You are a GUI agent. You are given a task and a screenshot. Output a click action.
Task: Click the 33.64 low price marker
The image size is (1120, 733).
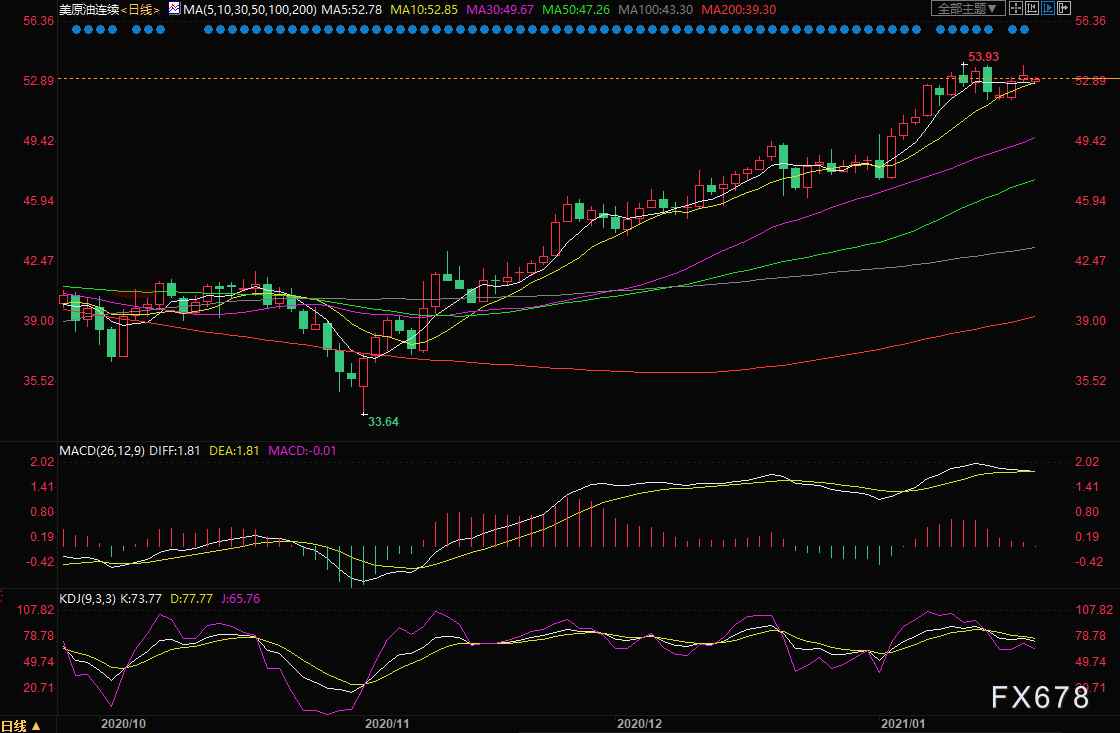tap(383, 422)
